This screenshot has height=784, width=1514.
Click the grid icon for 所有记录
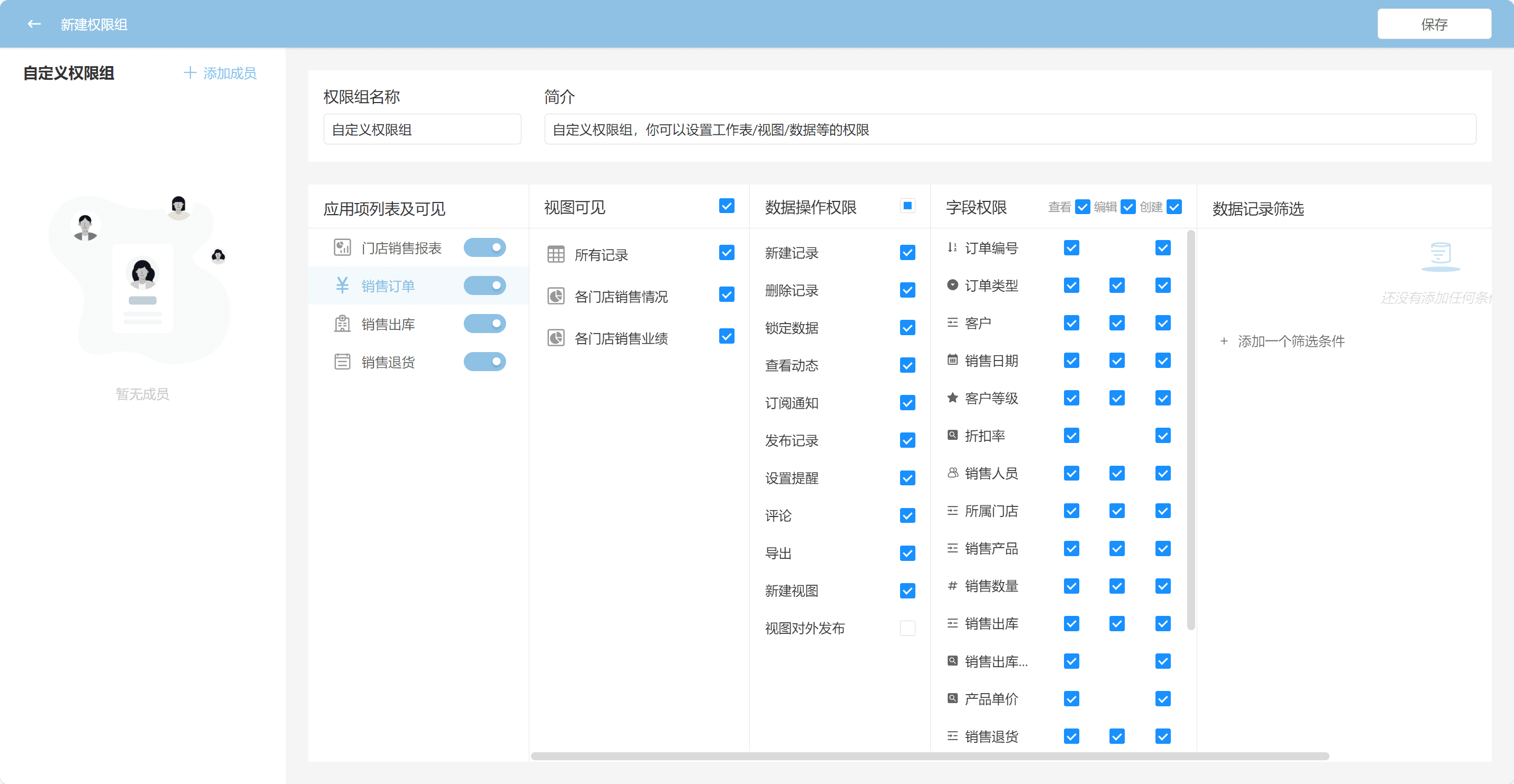(x=555, y=254)
